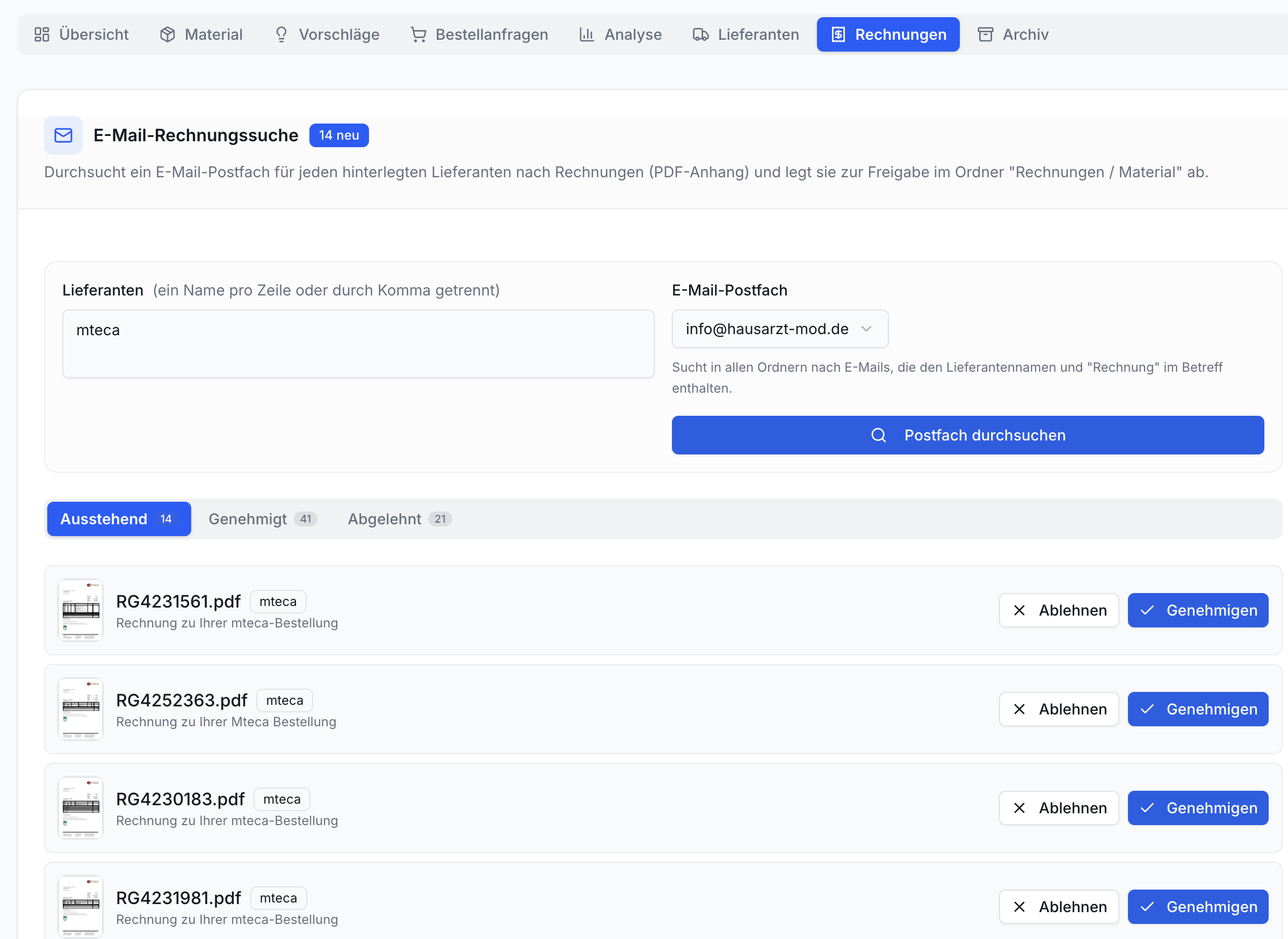The height and width of the screenshot is (939, 1288).
Task: Switch to the Abgelehnt filter
Action: [x=399, y=519]
